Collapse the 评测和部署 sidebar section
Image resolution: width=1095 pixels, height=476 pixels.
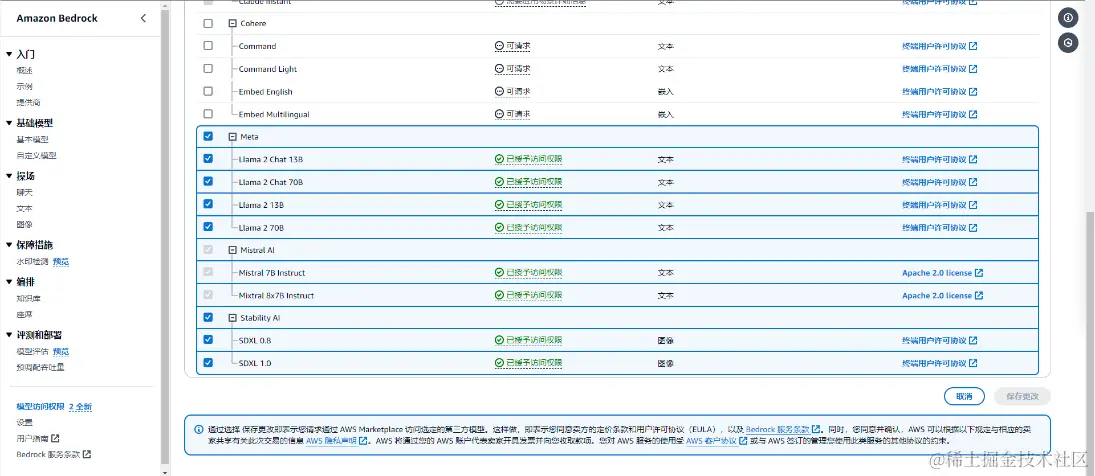(x=8, y=335)
